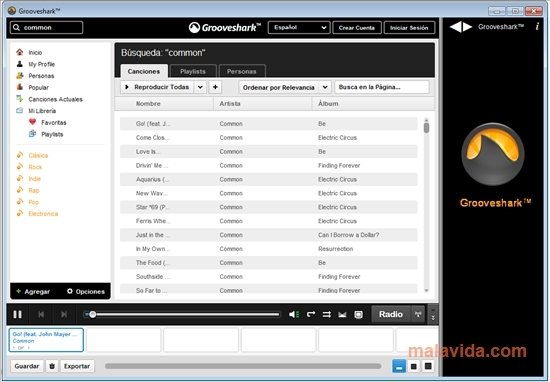Image resolution: width=550 pixels, height=382 pixels.
Task: Sort by Artista column header
Action: (x=230, y=104)
